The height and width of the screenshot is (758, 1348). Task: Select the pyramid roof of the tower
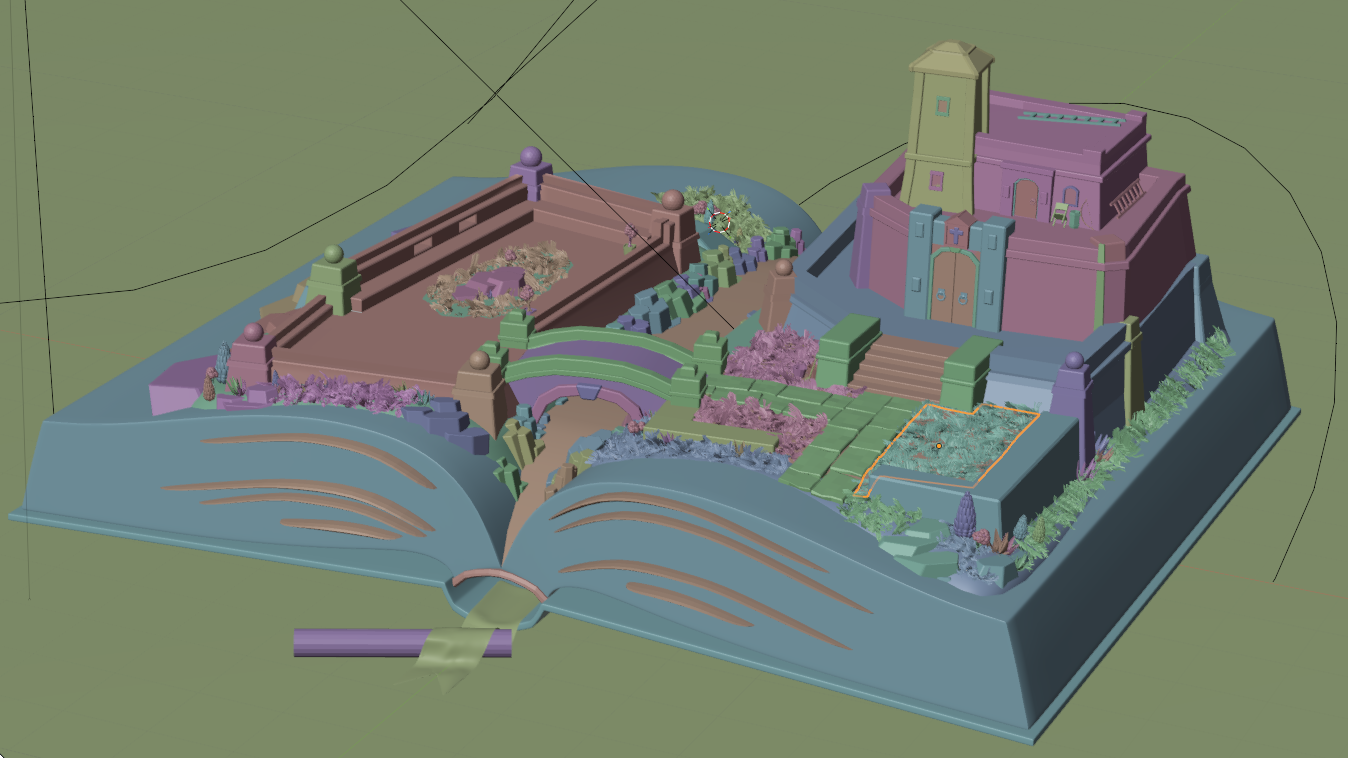click(x=950, y=58)
